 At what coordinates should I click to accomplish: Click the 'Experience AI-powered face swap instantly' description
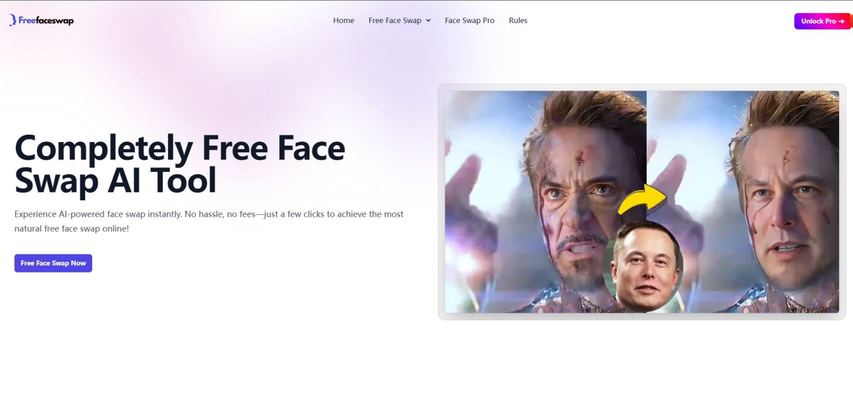(x=209, y=221)
